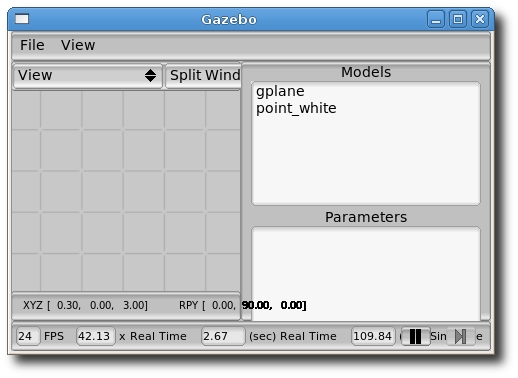Select gplane in the Models list
Viewport: 518px width, 378px height.
(280, 91)
